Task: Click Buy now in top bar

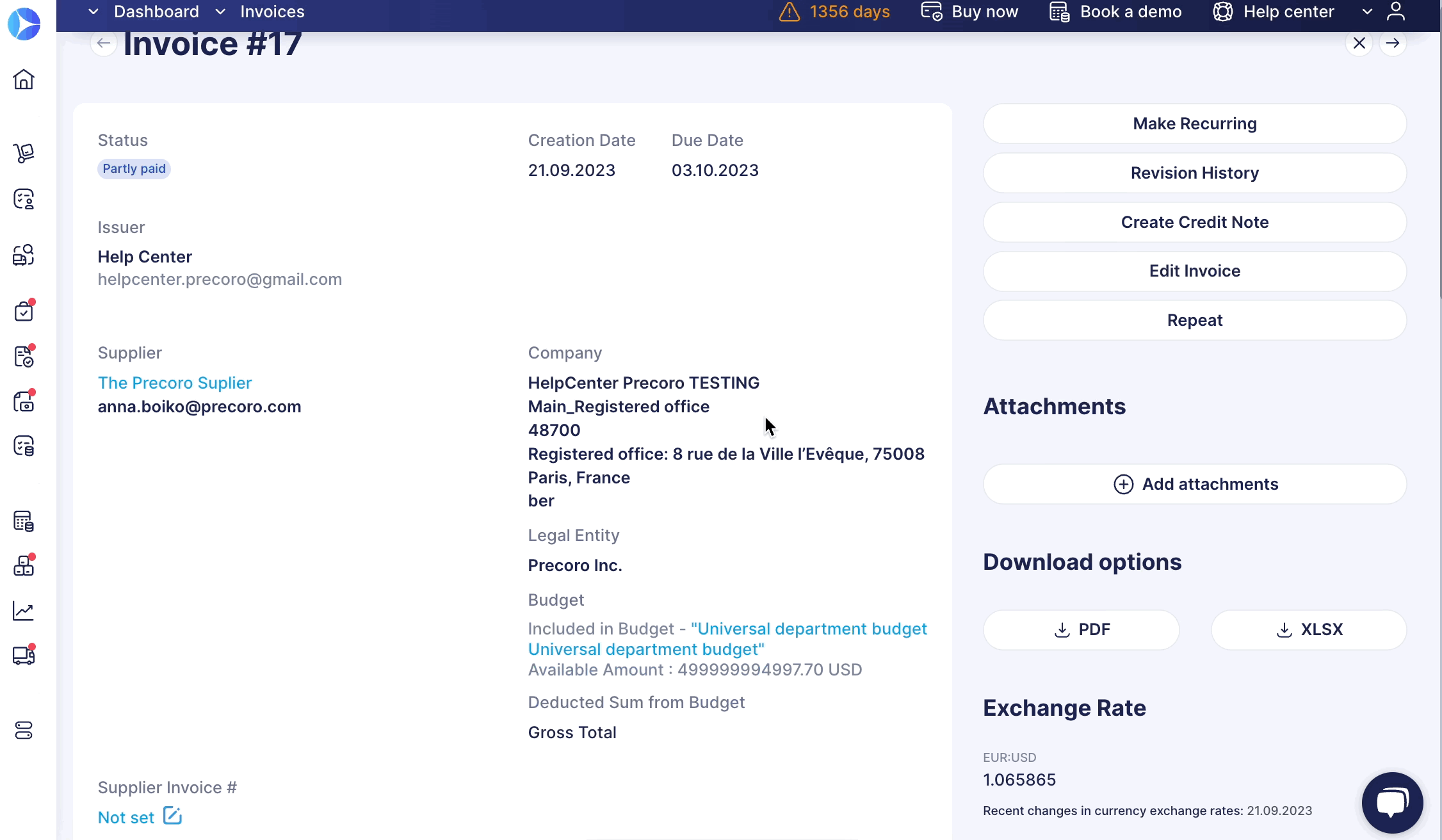Action: (969, 12)
